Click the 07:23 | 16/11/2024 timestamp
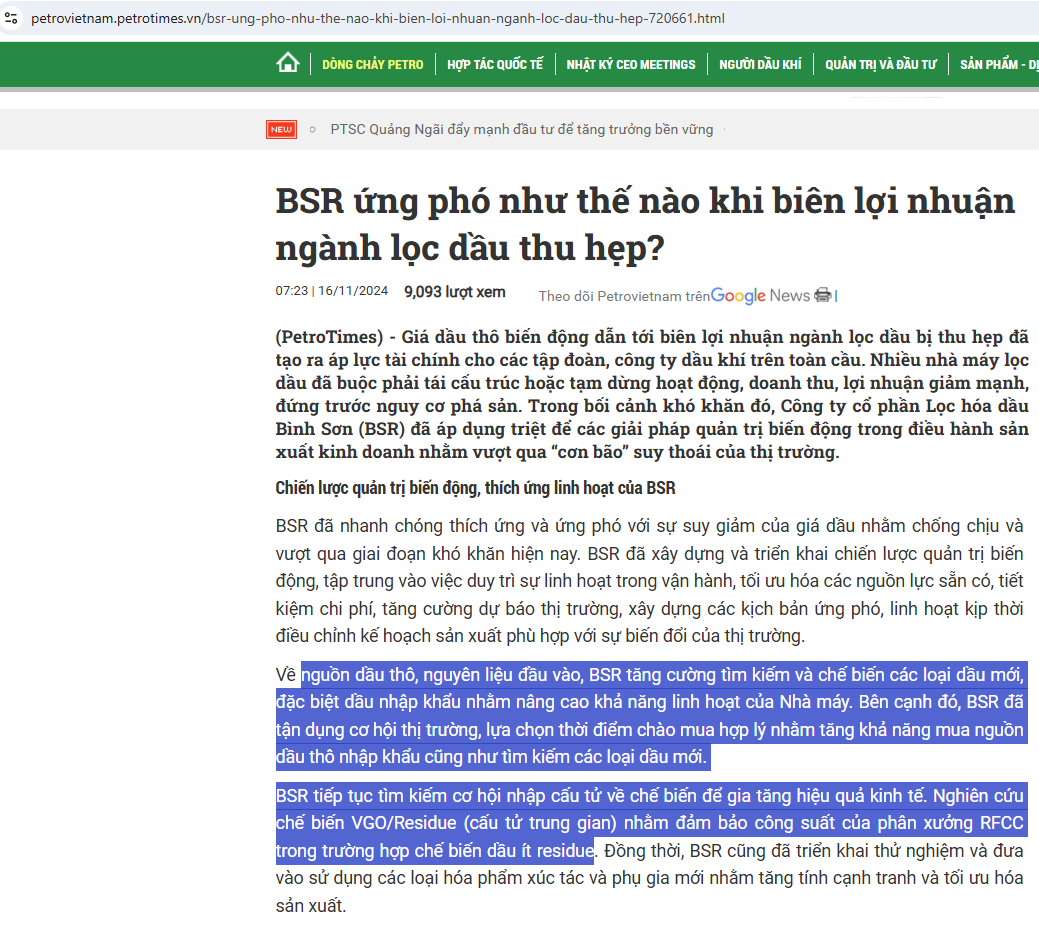Image resolution: width=1039 pixels, height=928 pixels. tap(331, 291)
